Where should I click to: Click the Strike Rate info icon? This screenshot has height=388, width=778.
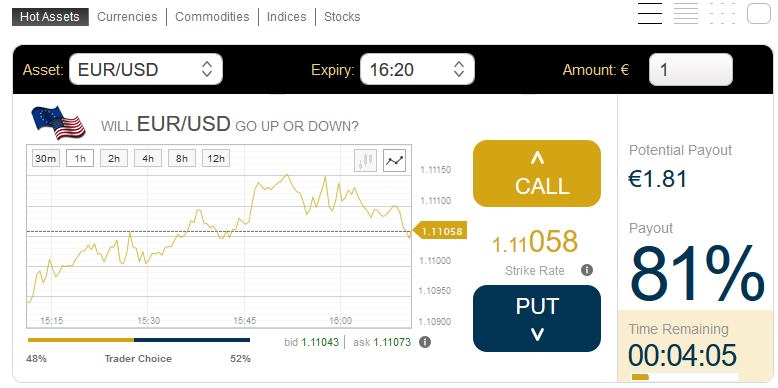(x=586, y=270)
